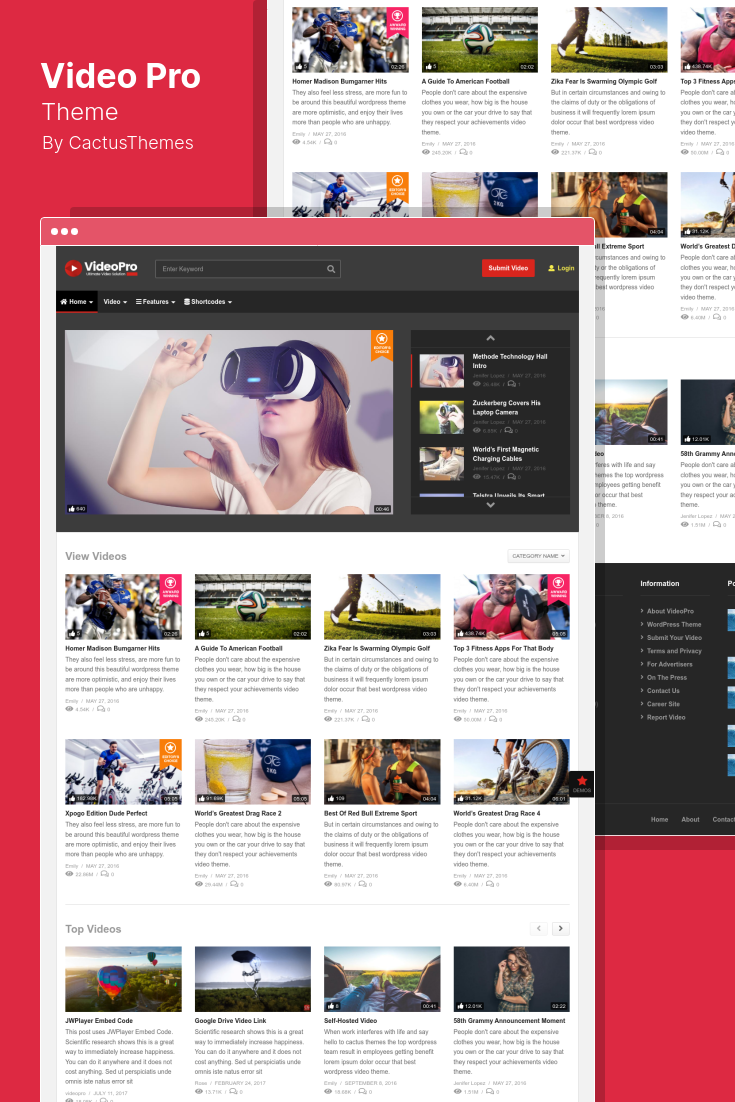Click comments icon under A Guide To American Football
Viewport: 735px width, 1102px height.
[236, 719]
